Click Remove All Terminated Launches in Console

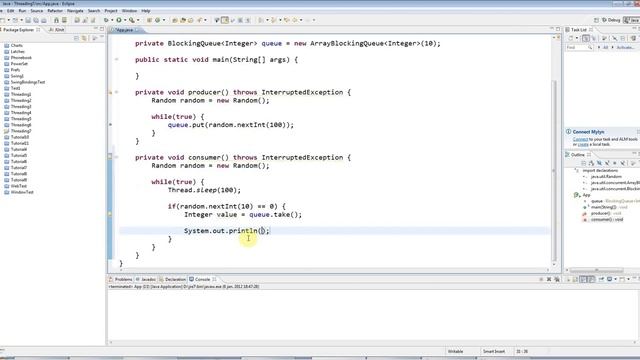(557, 280)
